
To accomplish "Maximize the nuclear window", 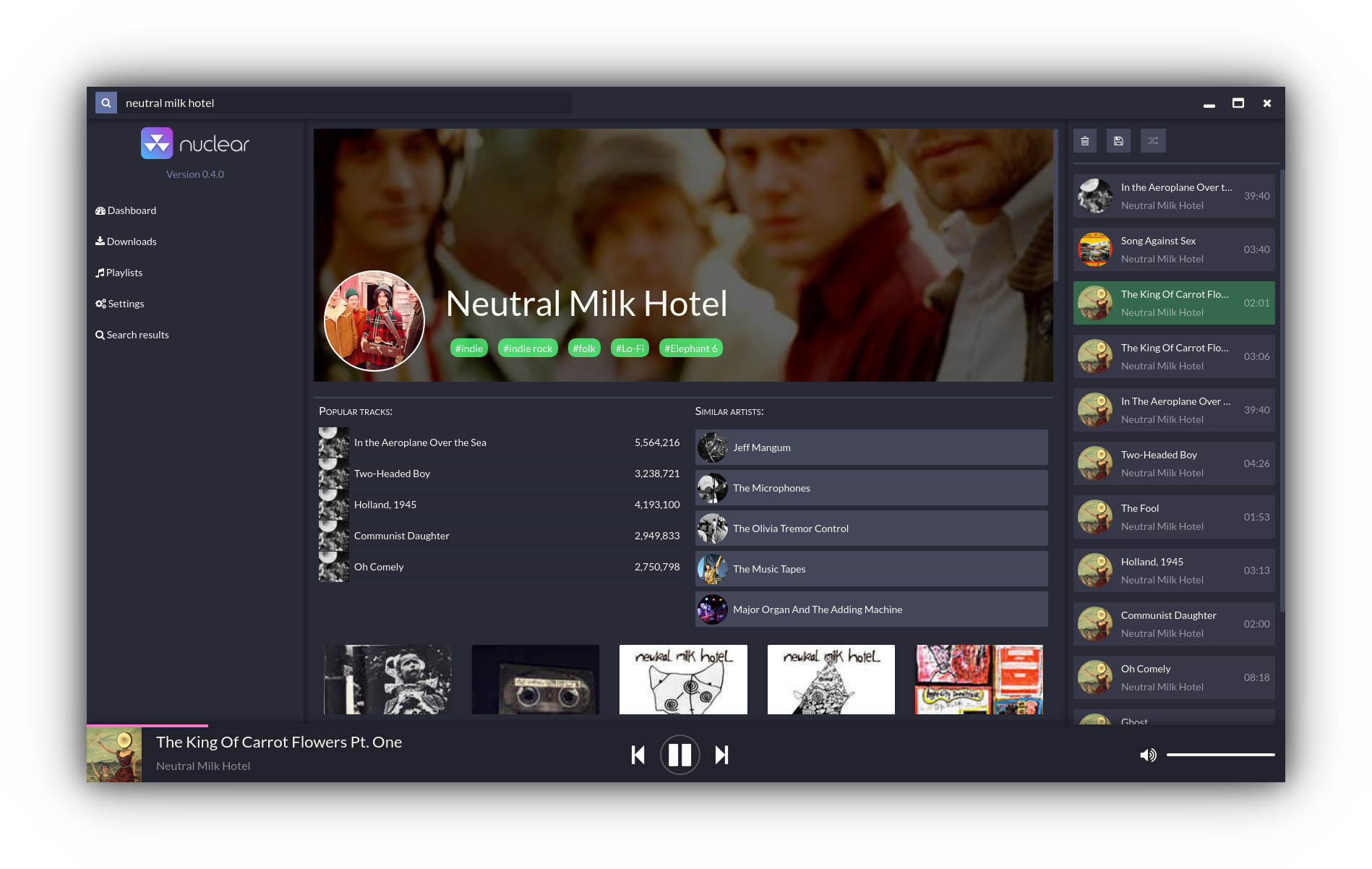I will pyautogui.click(x=1238, y=103).
